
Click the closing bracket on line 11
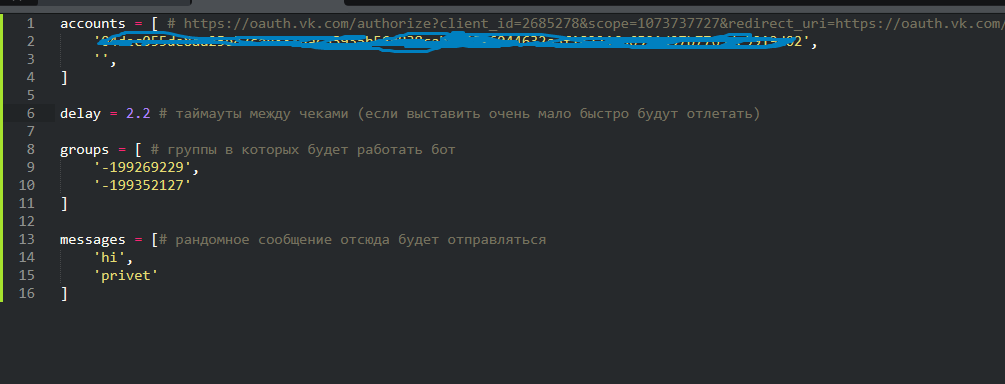pos(63,204)
